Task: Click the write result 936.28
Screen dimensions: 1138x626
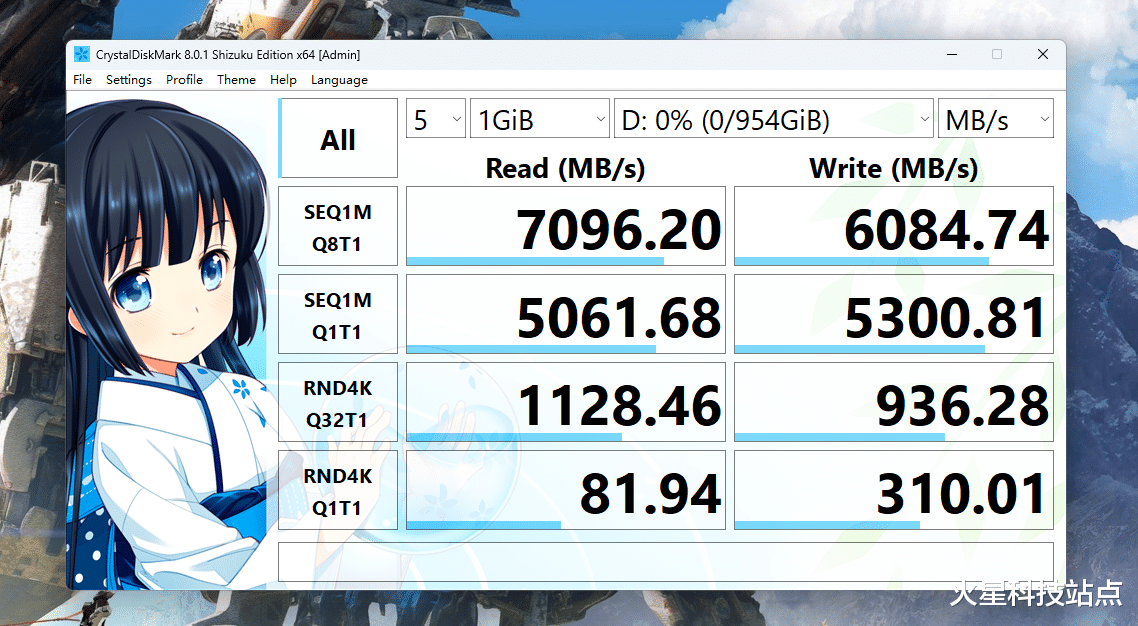Action: tap(894, 403)
